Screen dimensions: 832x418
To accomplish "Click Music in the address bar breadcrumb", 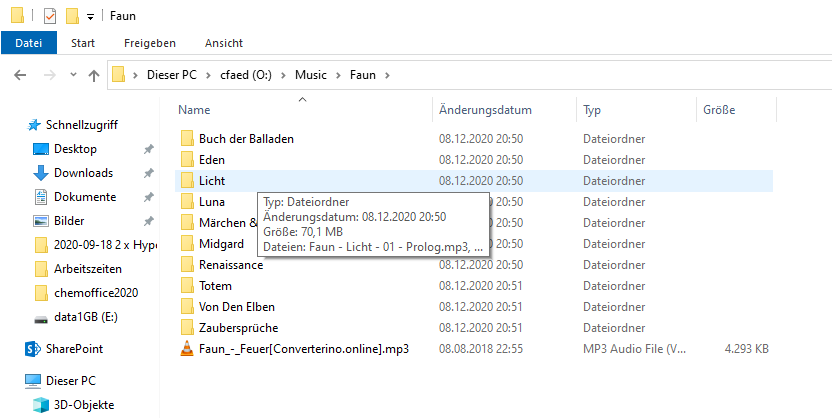I will tap(311, 75).
